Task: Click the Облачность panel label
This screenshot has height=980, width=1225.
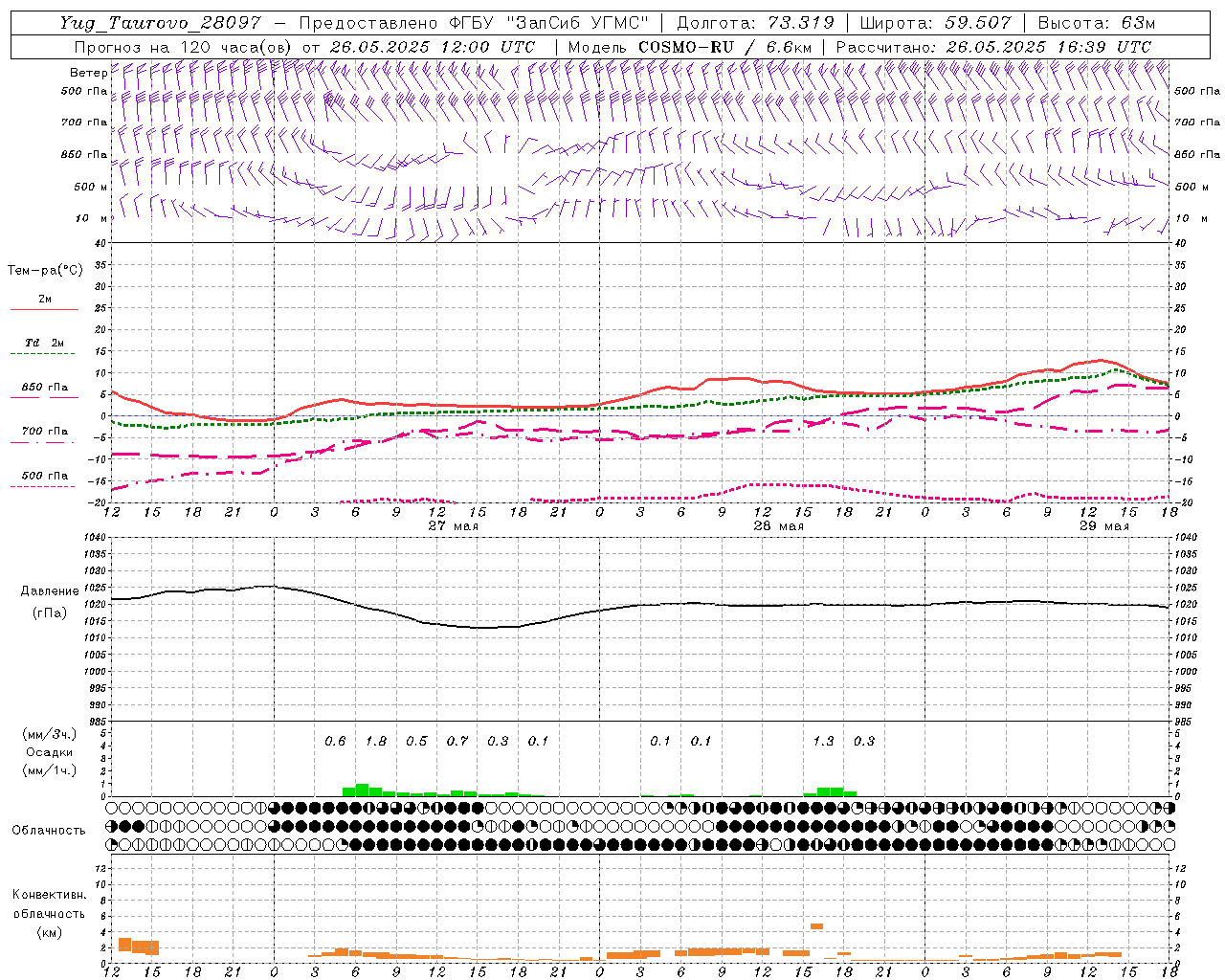Action: [x=49, y=830]
